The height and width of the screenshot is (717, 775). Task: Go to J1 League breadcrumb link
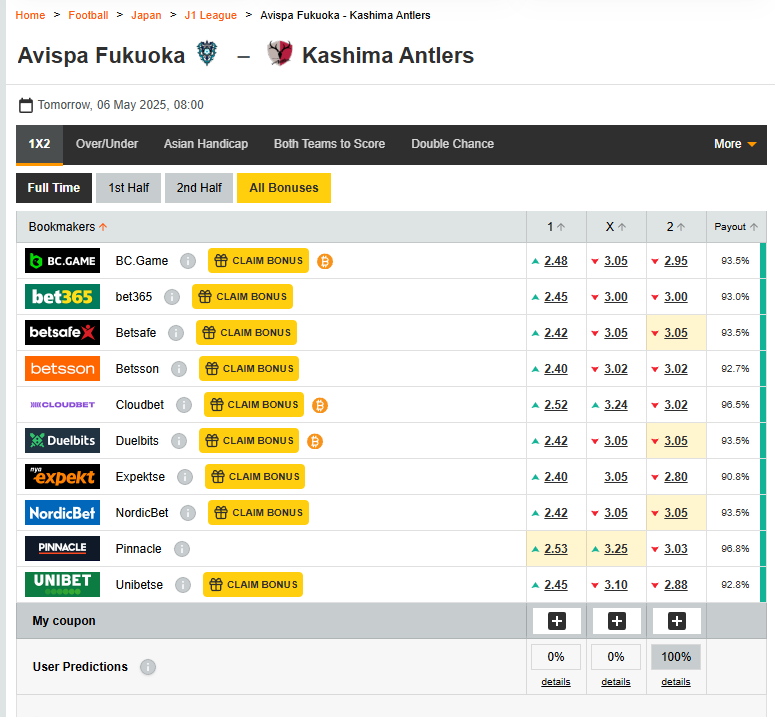coord(211,15)
